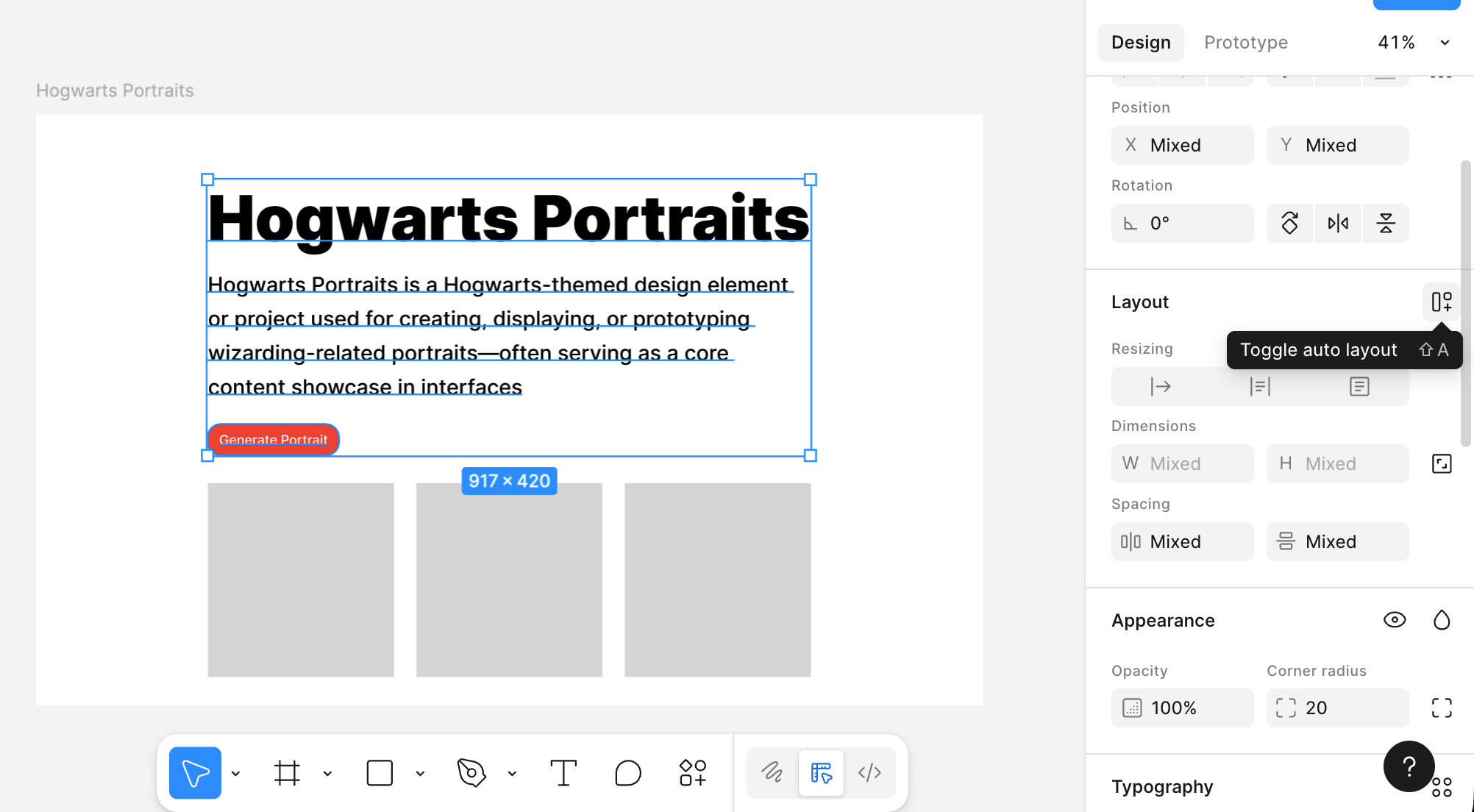
Task: Open shape tools dropdown arrow
Action: pyautogui.click(x=420, y=774)
